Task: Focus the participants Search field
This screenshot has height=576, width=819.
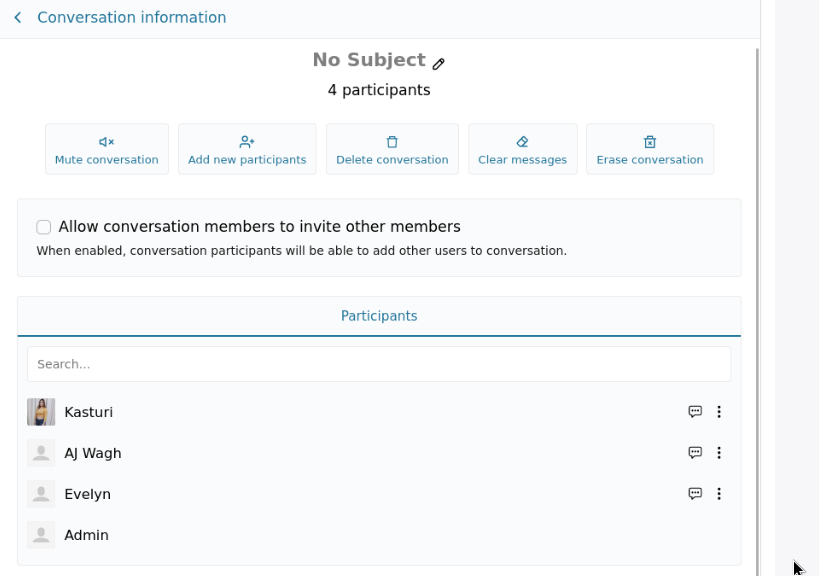Action: point(379,364)
